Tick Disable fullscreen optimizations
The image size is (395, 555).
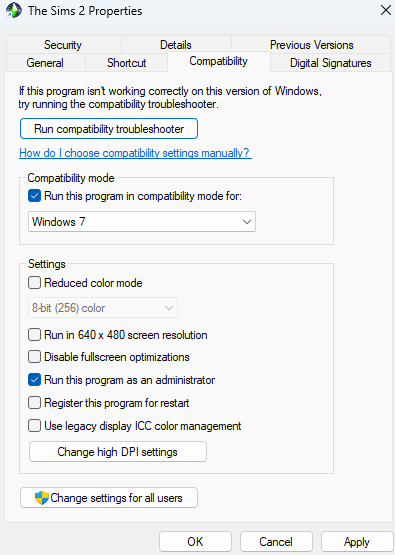tap(34, 357)
